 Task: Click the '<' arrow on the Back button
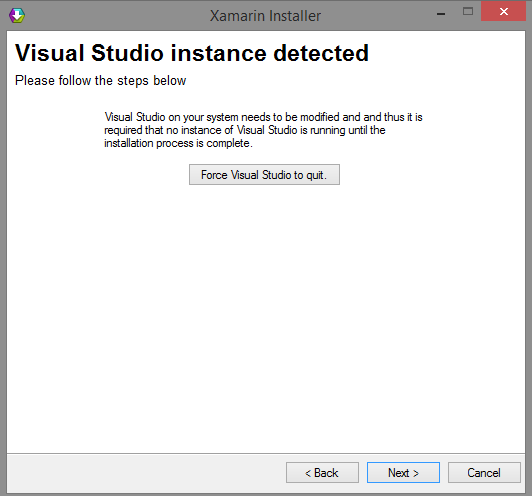tap(308, 473)
